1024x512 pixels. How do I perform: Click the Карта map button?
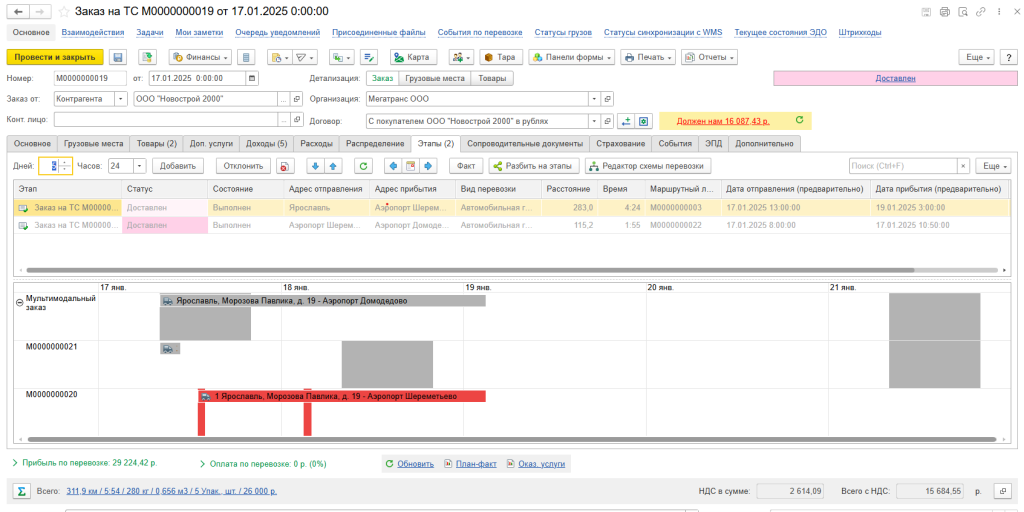click(413, 57)
